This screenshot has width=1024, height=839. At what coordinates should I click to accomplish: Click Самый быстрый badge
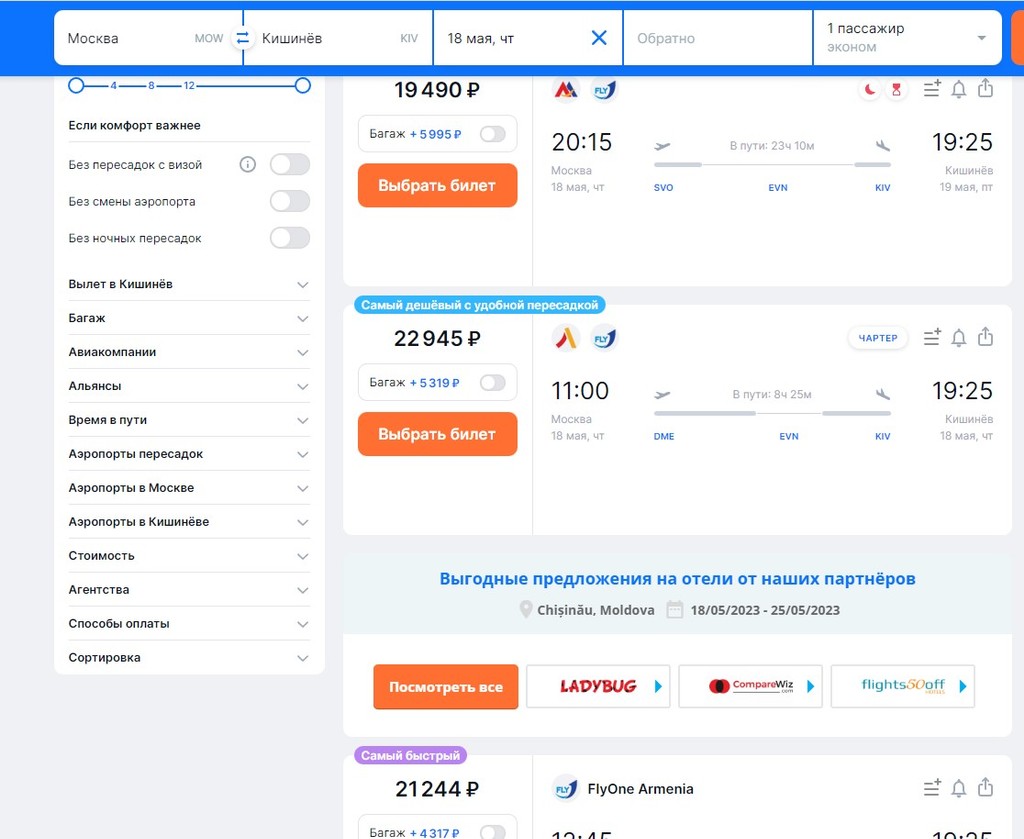tap(410, 755)
